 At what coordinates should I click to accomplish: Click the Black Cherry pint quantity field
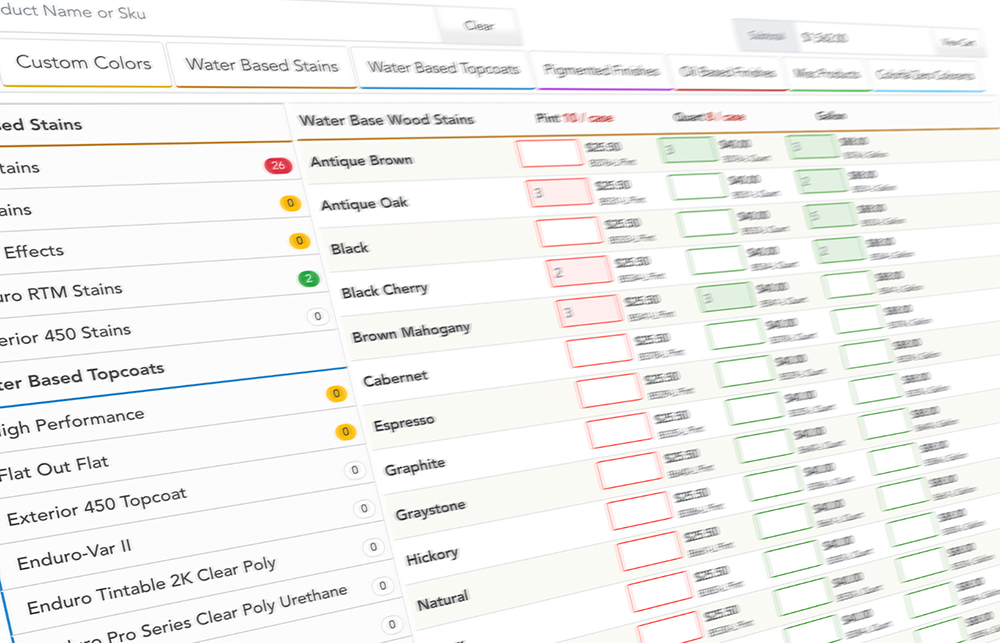pos(578,271)
